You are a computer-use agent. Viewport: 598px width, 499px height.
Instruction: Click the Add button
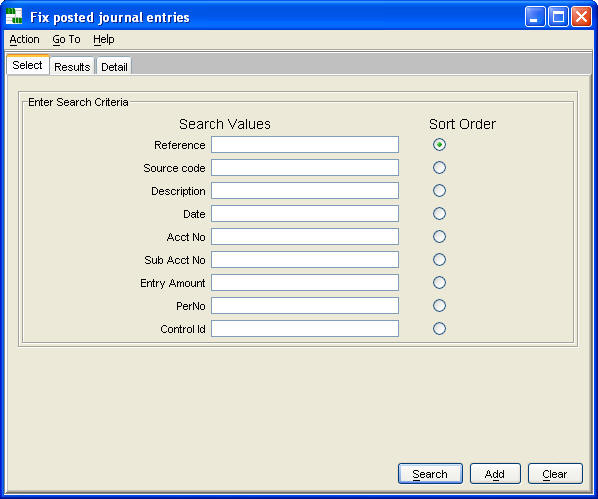click(495, 474)
